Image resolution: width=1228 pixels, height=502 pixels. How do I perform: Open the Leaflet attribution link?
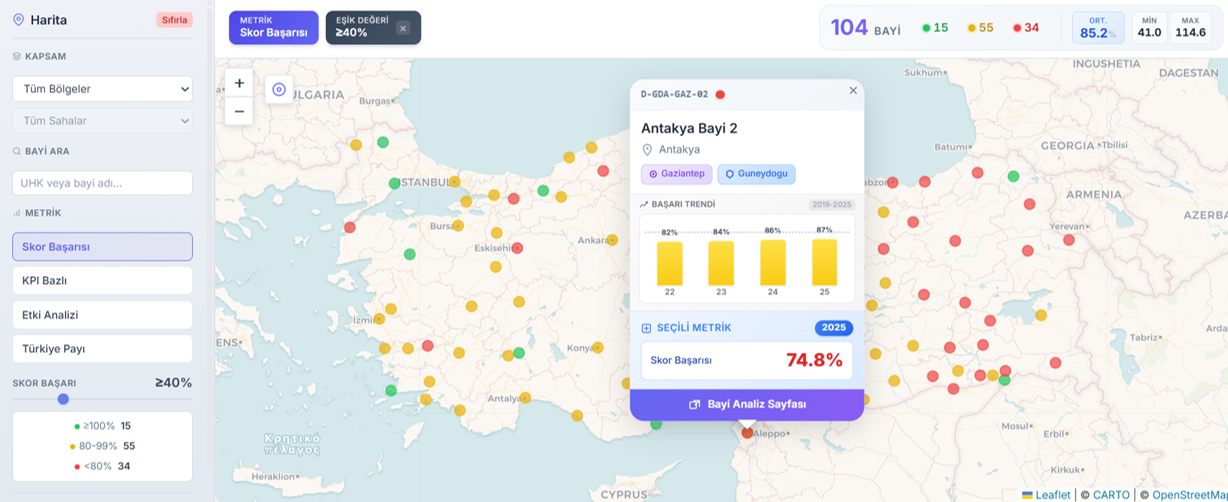click(1052, 494)
